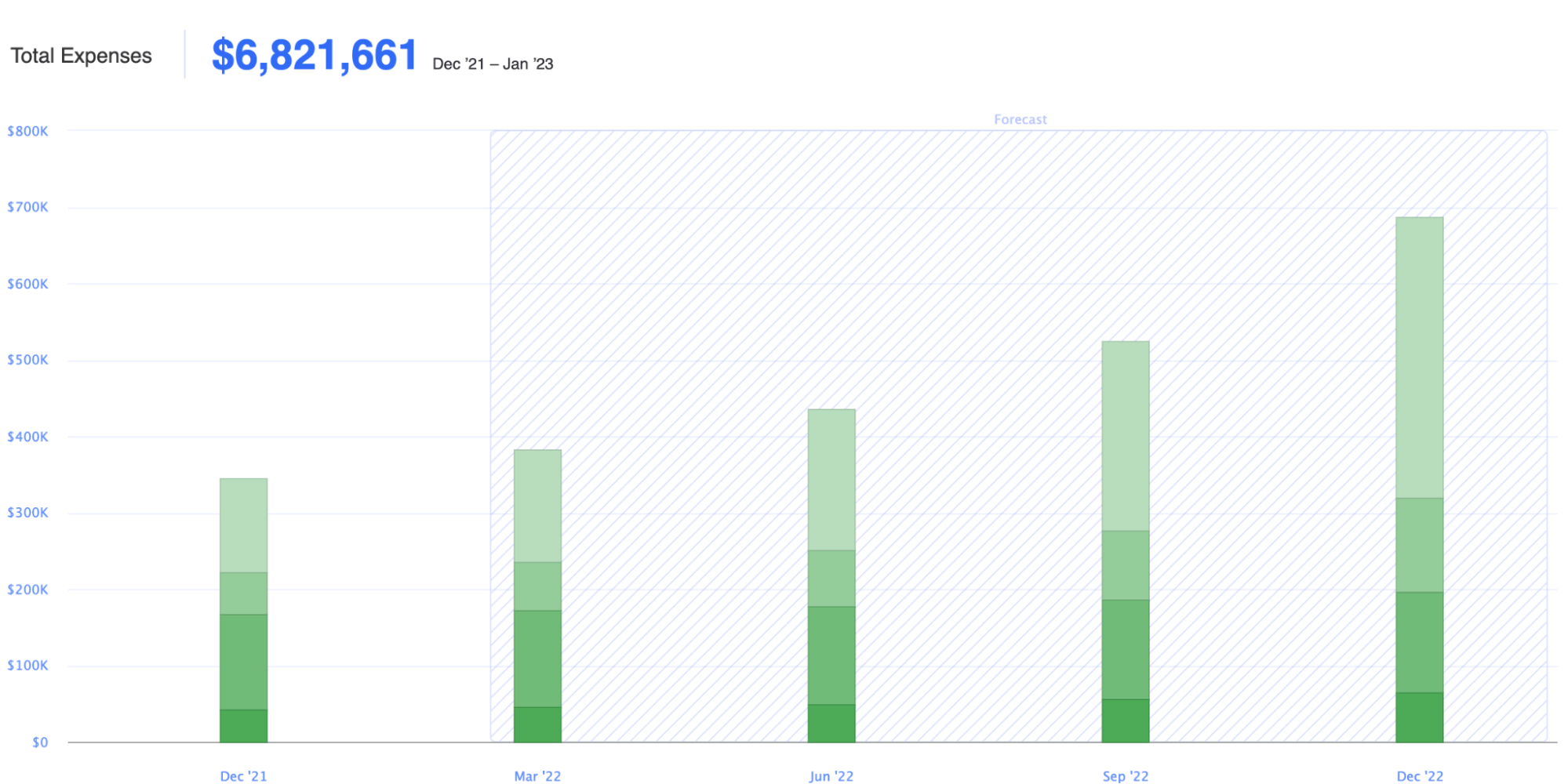Click the Sep '22 x-axis label
Viewport: 1568px width, 784px height.
click(1125, 775)
